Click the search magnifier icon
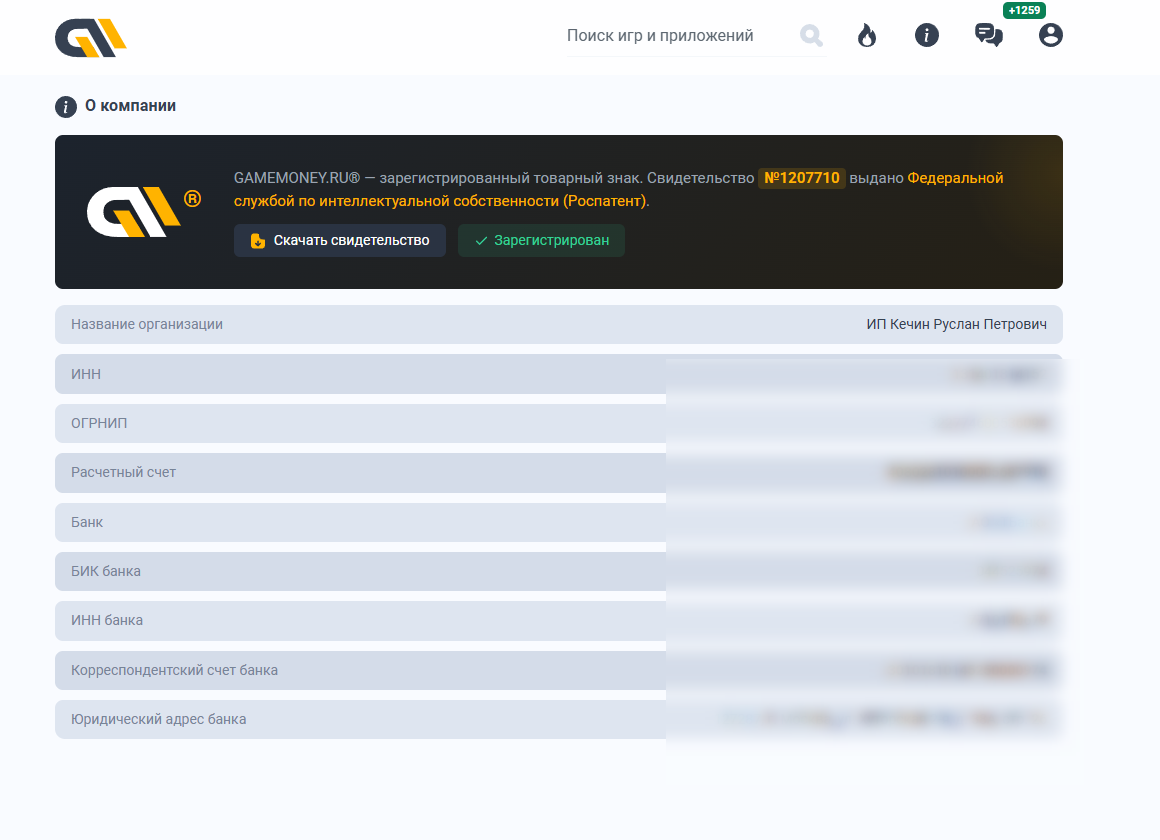The width and height of the screenshot is (1160, 840). 811,36
